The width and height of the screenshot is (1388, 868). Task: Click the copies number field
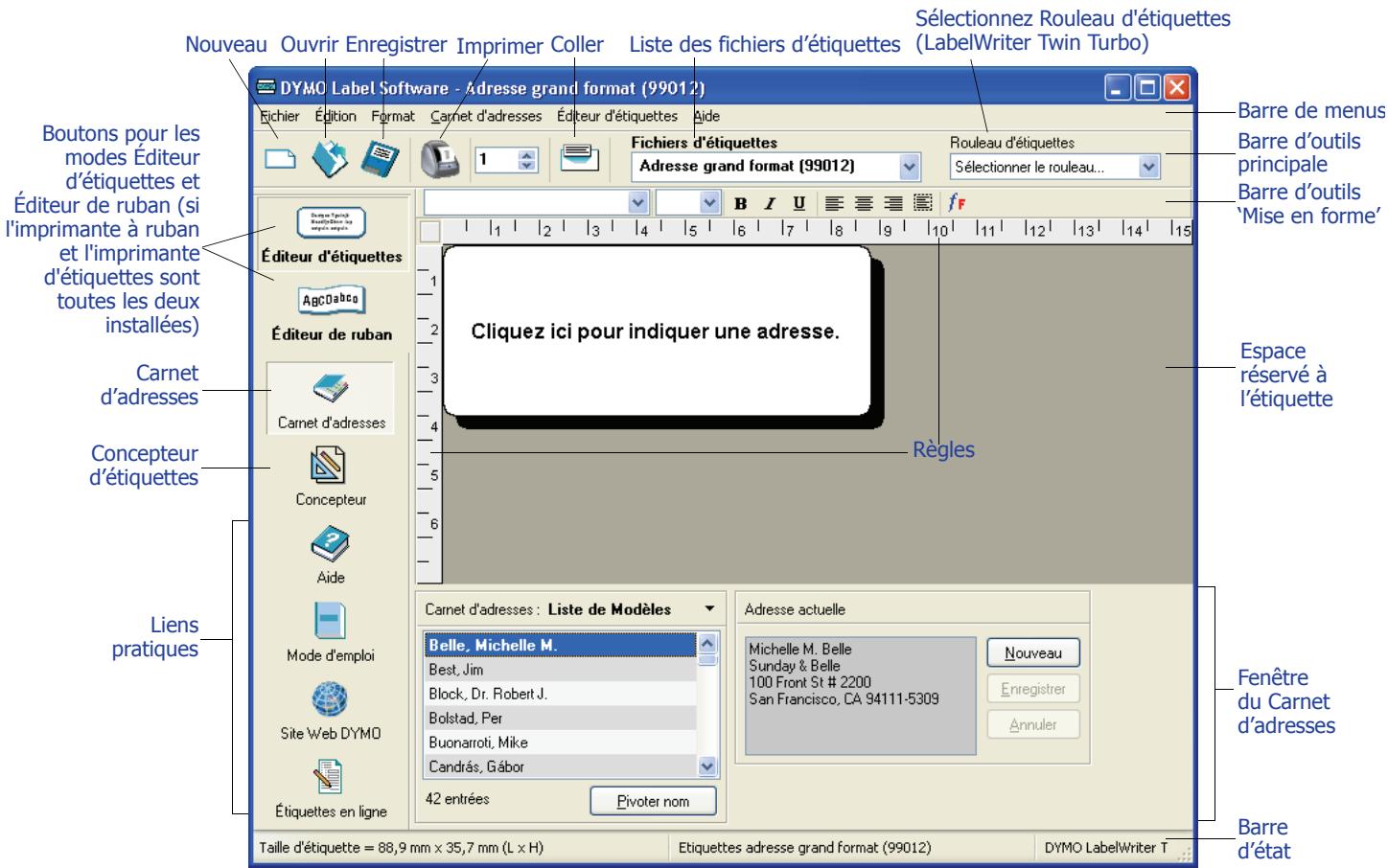(x=497, y=159)
